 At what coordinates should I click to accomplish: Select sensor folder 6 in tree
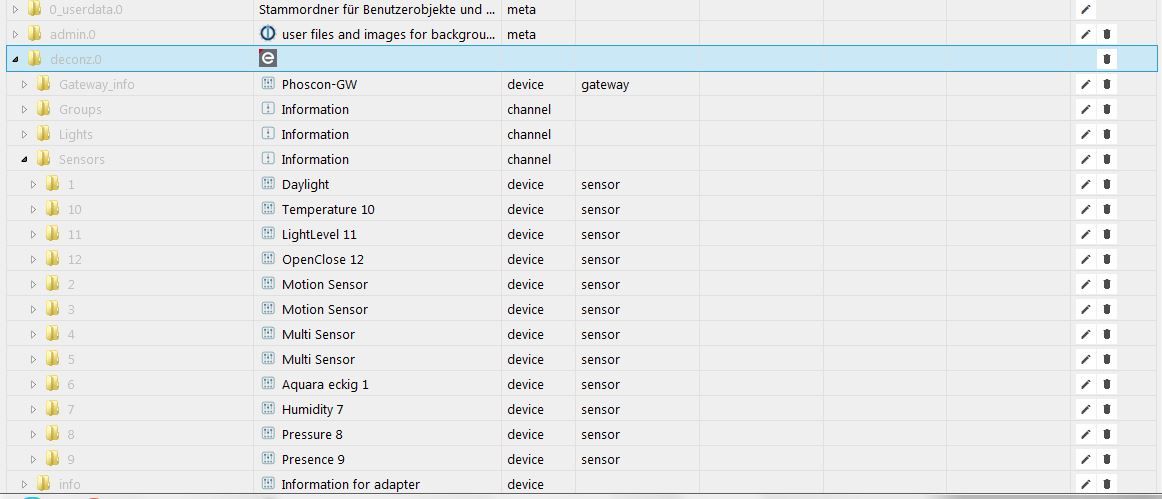pos(71,385)
